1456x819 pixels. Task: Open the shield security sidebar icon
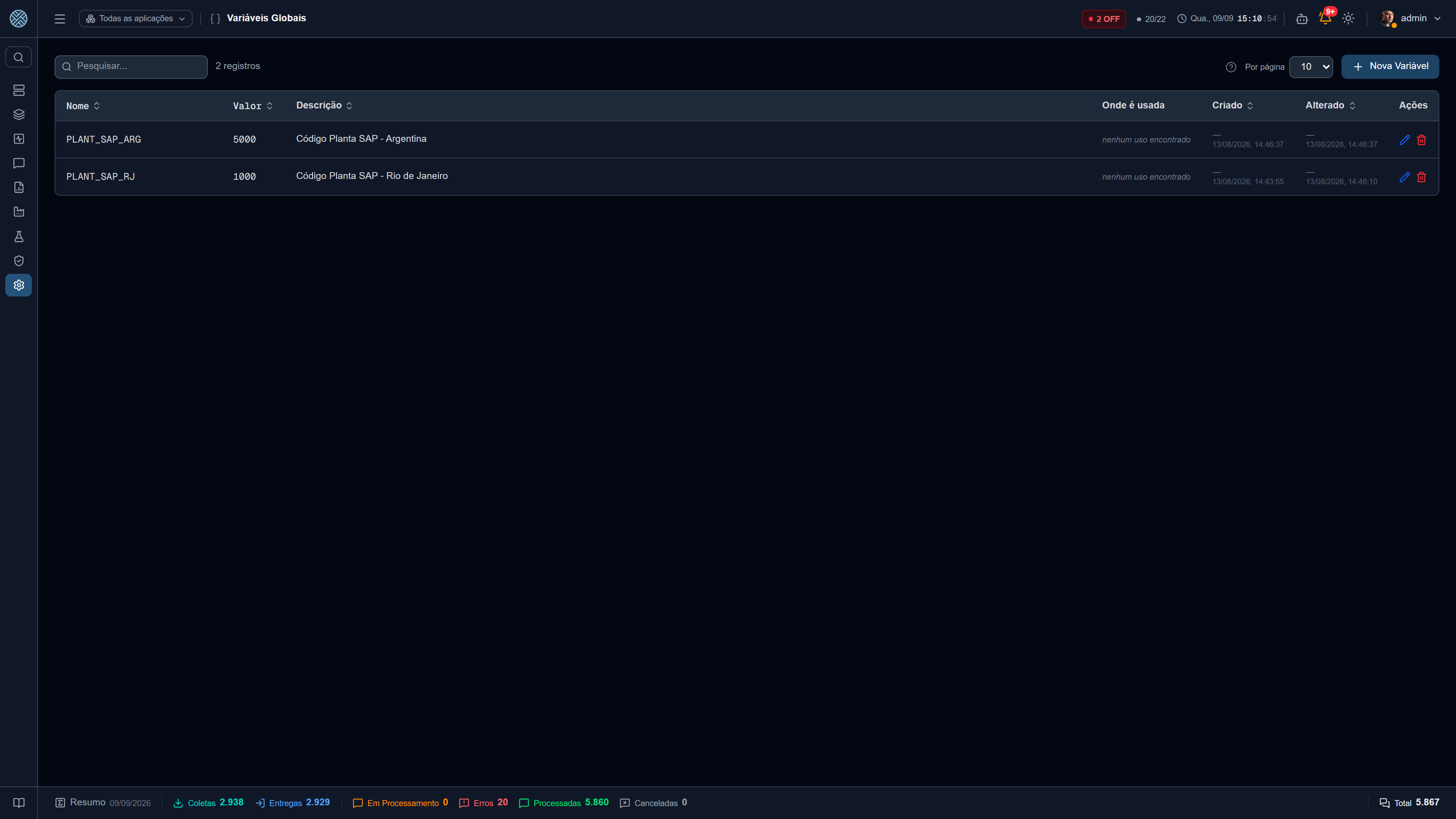click(19, 260)
